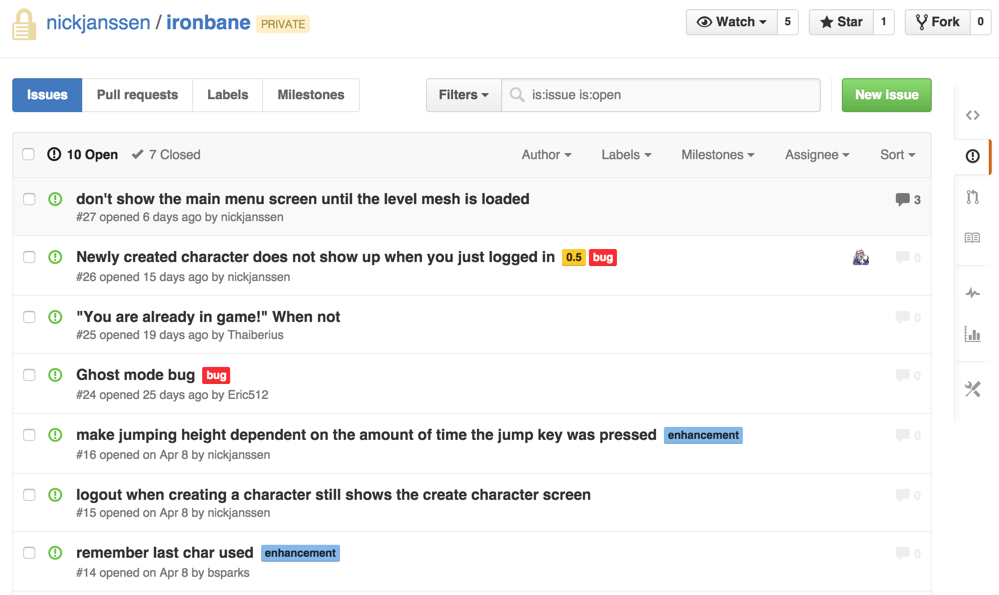Fork the ironbane repository
Screen dimensions: 999x595
[x=938, y=22]
